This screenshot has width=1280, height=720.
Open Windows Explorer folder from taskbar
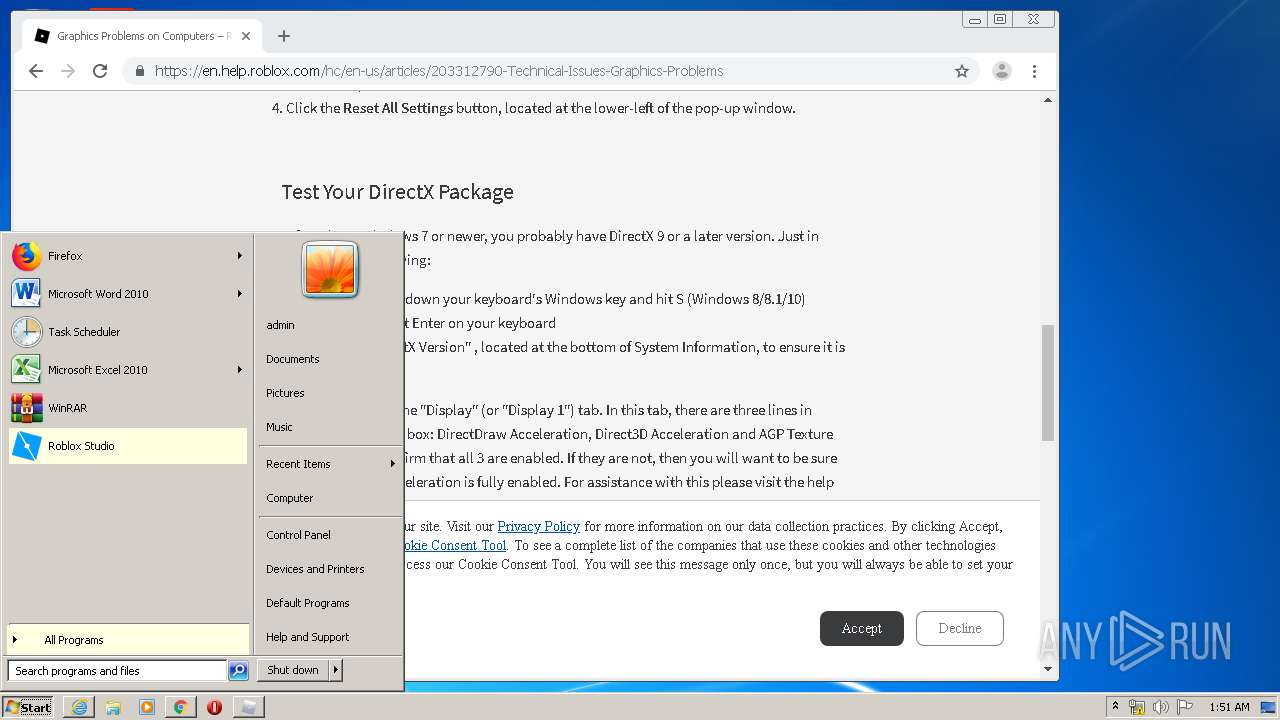[113, 707]
